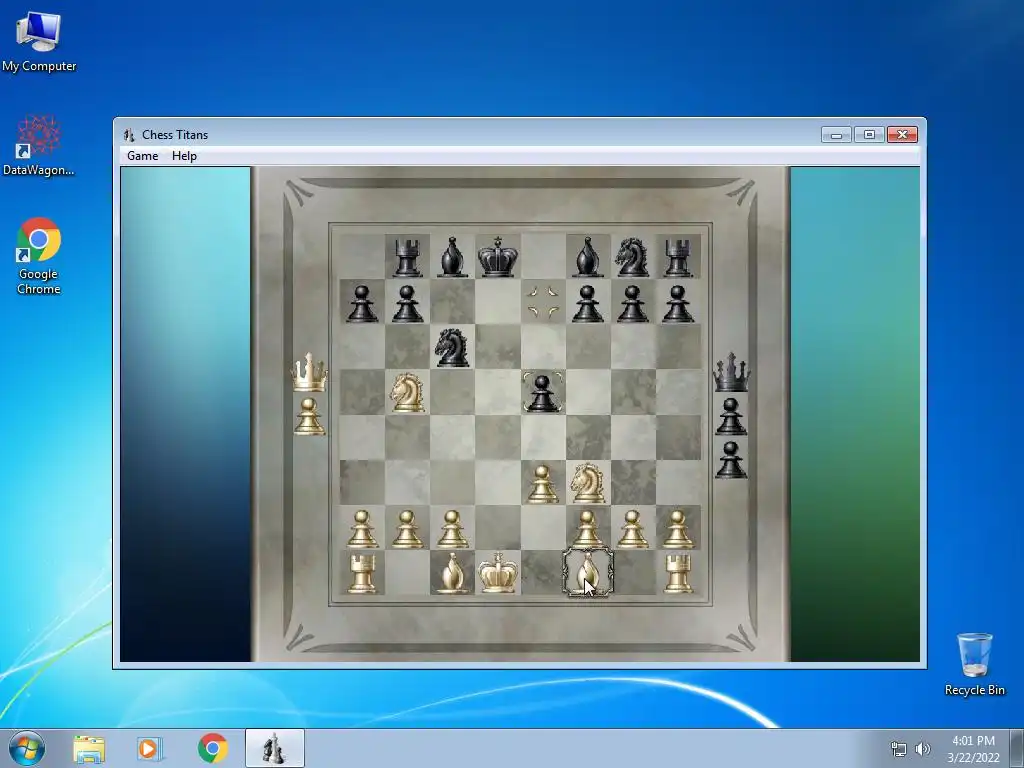Click the black pawn on b7
This screenshot has height=768, width=1024.
[x=408, y=303]
